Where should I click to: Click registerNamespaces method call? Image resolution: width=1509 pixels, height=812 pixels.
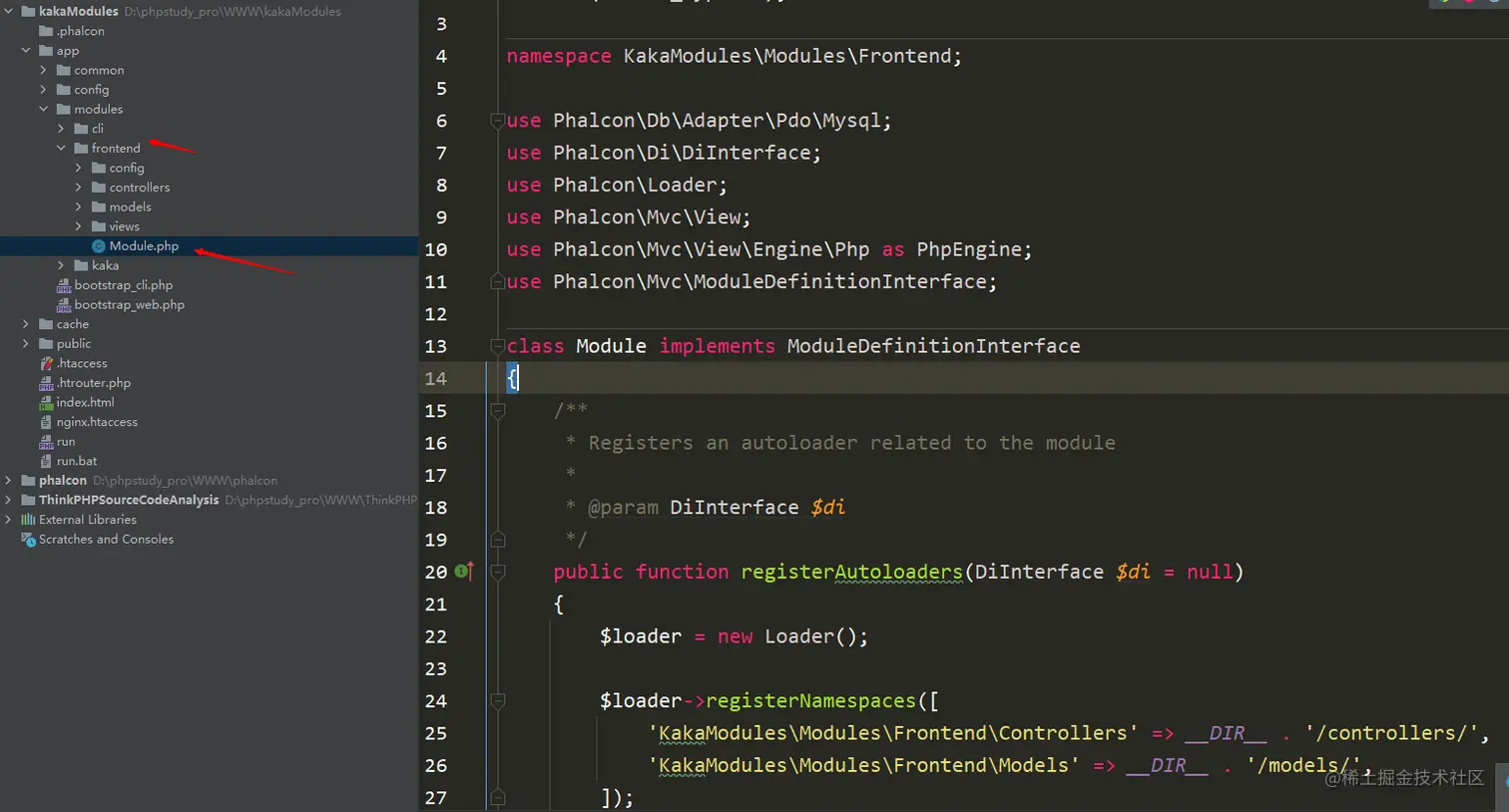point(810,700)
